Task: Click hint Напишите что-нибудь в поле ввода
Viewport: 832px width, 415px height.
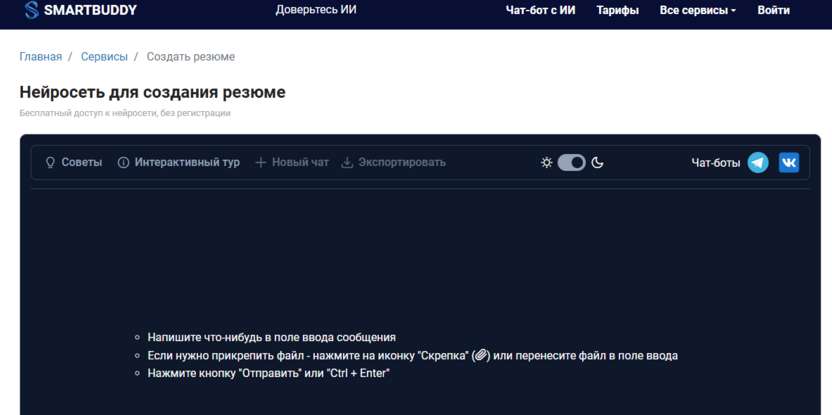Action: pos(272,338)
